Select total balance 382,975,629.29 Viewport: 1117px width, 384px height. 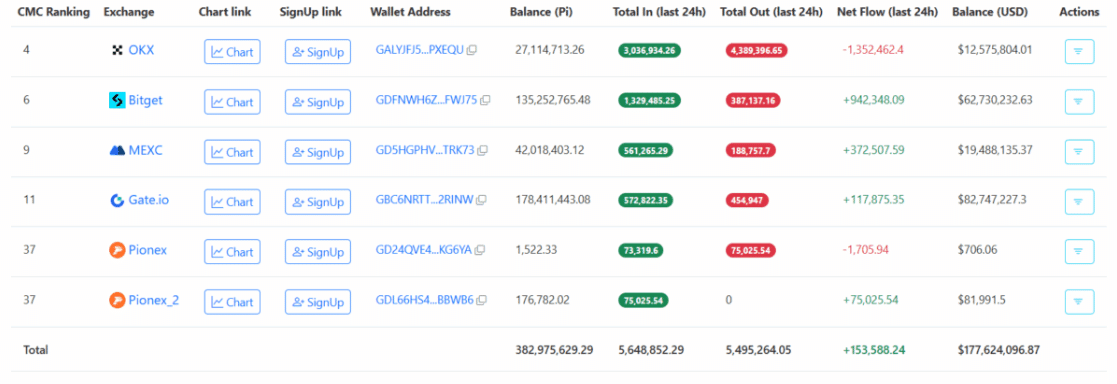click(554, 351)
